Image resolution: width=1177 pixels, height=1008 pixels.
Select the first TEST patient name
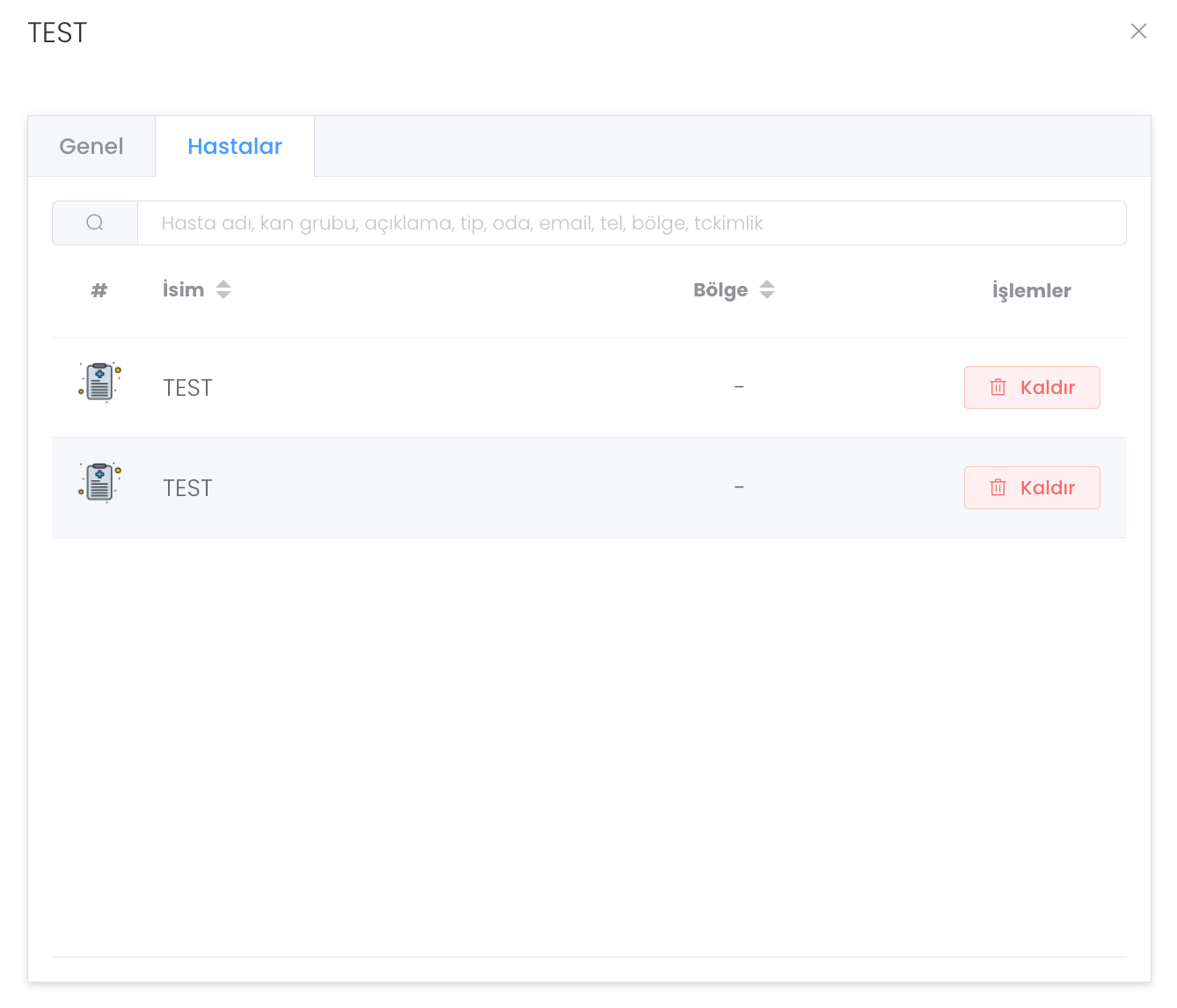click(187, 388)
